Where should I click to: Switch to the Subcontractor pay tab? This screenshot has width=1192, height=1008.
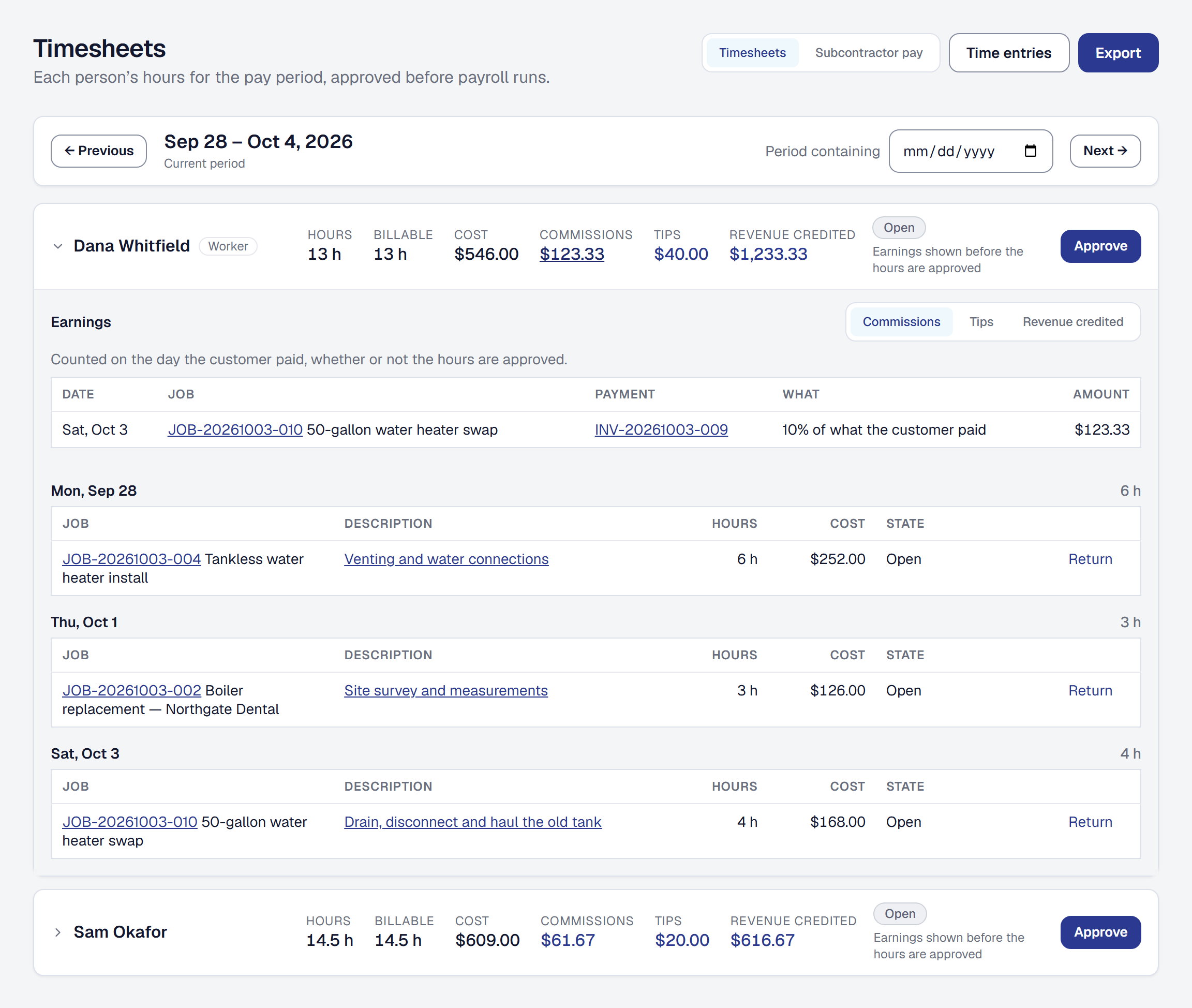click(869, 53)
